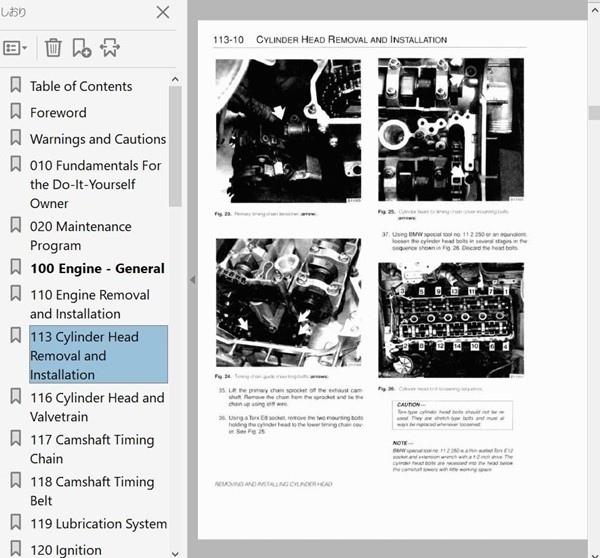
Task: Click bookmark icon beside 117 Camshaft Timing Chain
Action: (15, 438)
